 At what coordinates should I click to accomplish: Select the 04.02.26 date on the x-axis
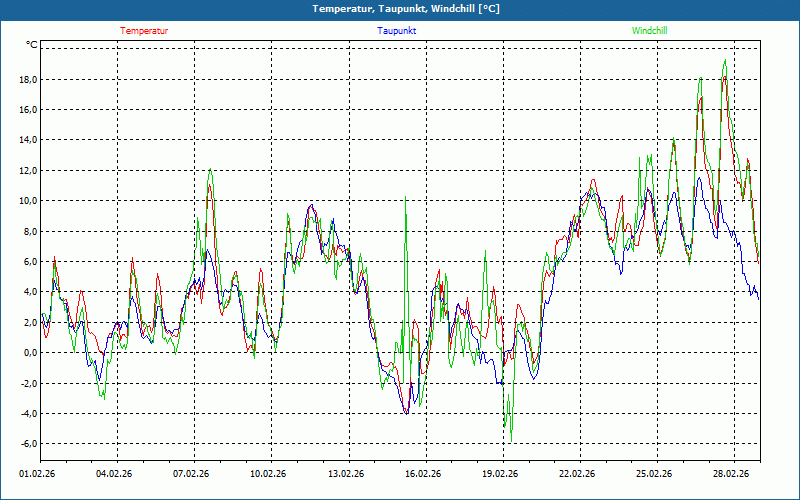coord(114,475)
